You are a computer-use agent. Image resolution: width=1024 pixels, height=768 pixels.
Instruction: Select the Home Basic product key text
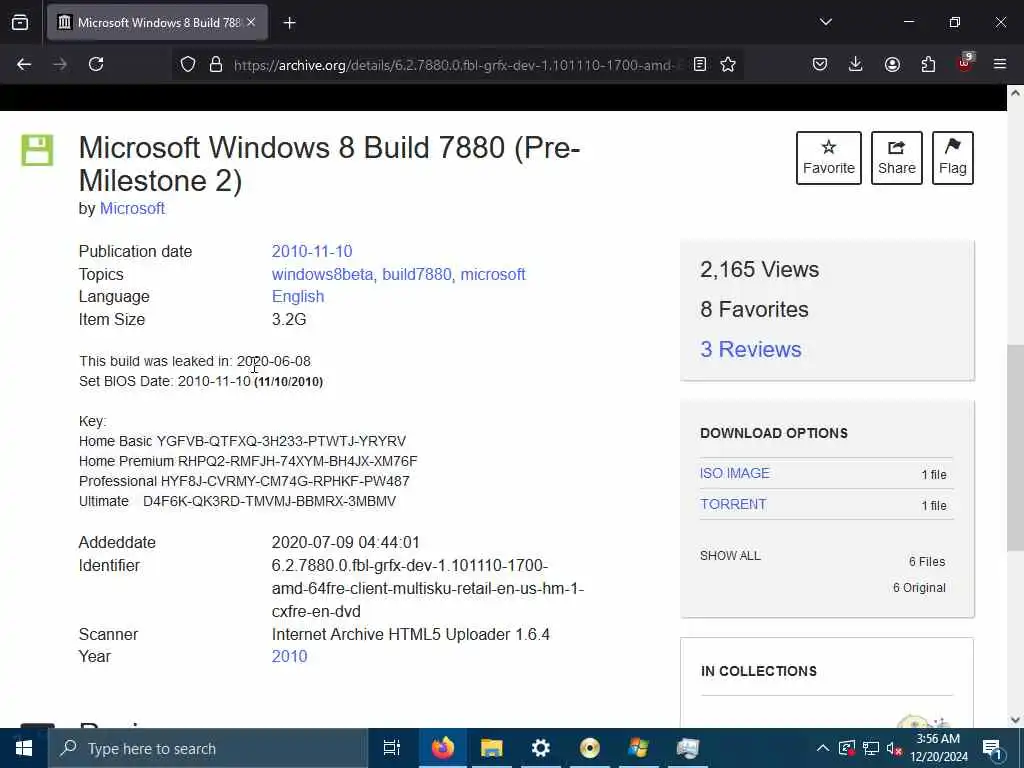[281, 441]
